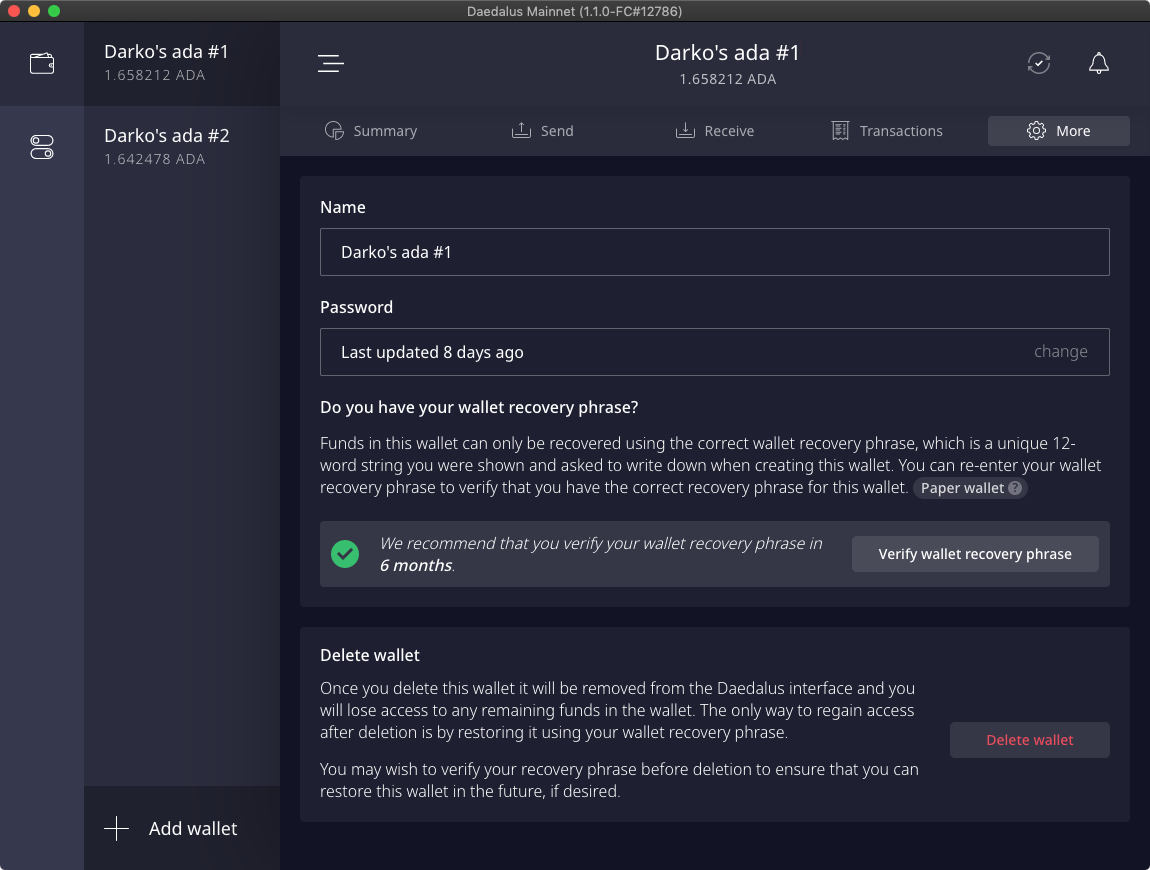This screenshot has width=1150, height=870.
Task: Open the wallets section icon in sidebar
Action: pyautogui.click(x=42, y=63)
